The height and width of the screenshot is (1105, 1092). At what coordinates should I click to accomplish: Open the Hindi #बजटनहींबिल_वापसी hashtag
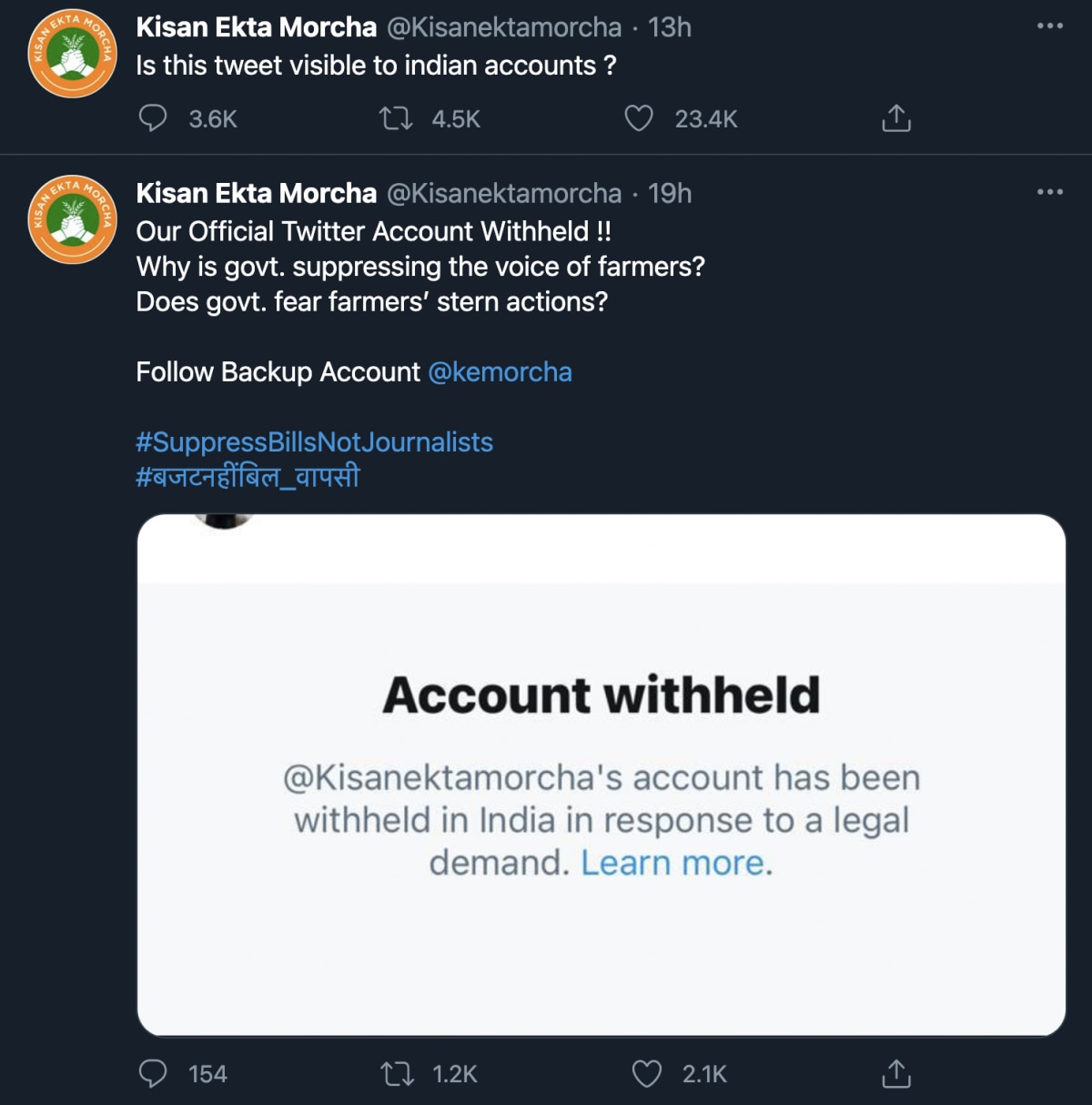248,477
